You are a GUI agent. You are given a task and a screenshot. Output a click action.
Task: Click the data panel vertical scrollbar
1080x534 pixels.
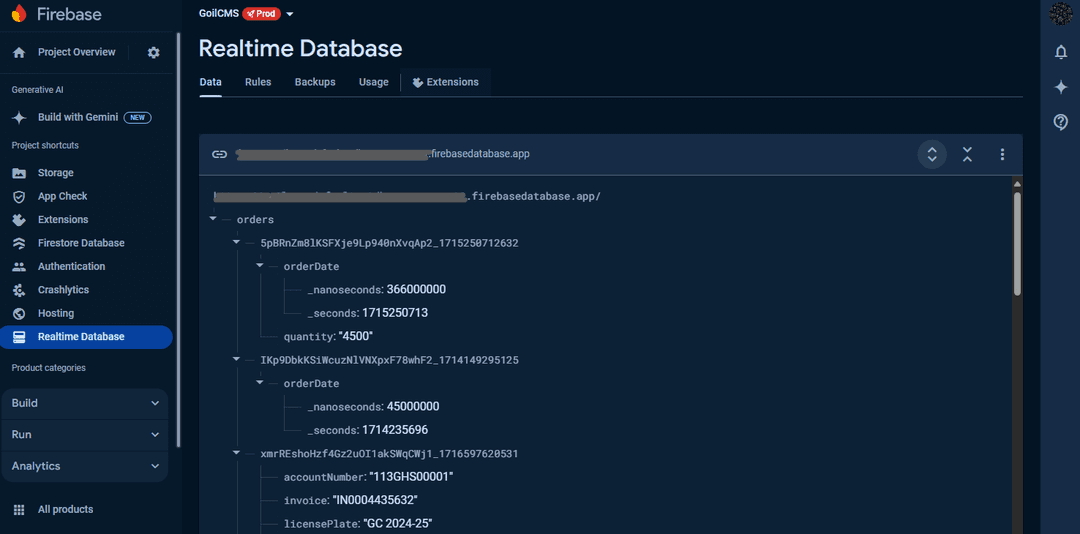click(x=1017, y=244)
